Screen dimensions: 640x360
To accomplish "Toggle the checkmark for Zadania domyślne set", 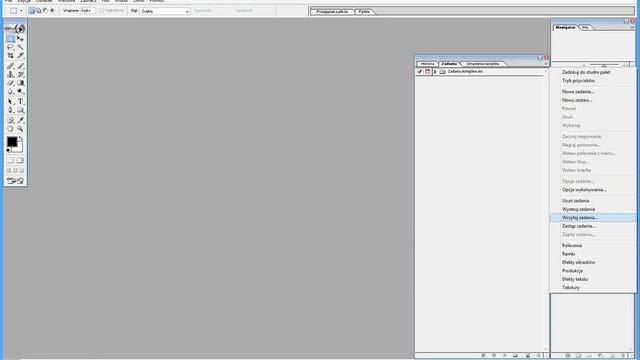I will [x=420, y=71].
